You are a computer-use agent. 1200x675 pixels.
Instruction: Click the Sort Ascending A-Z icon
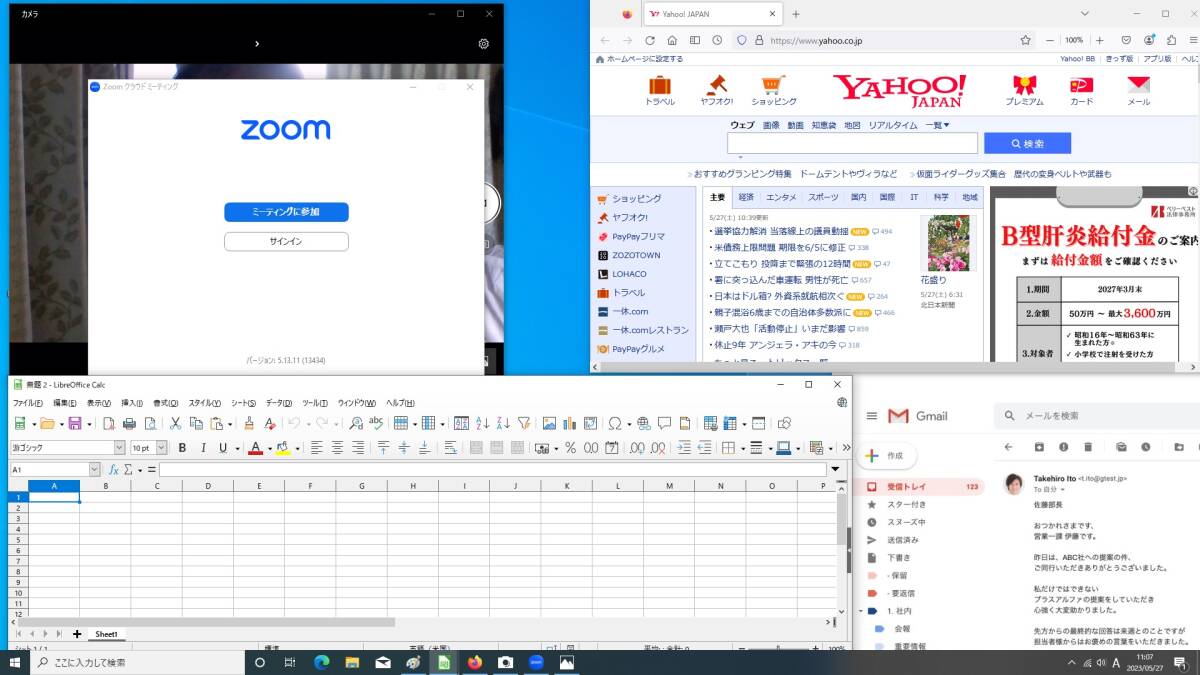tap(482, 424)
